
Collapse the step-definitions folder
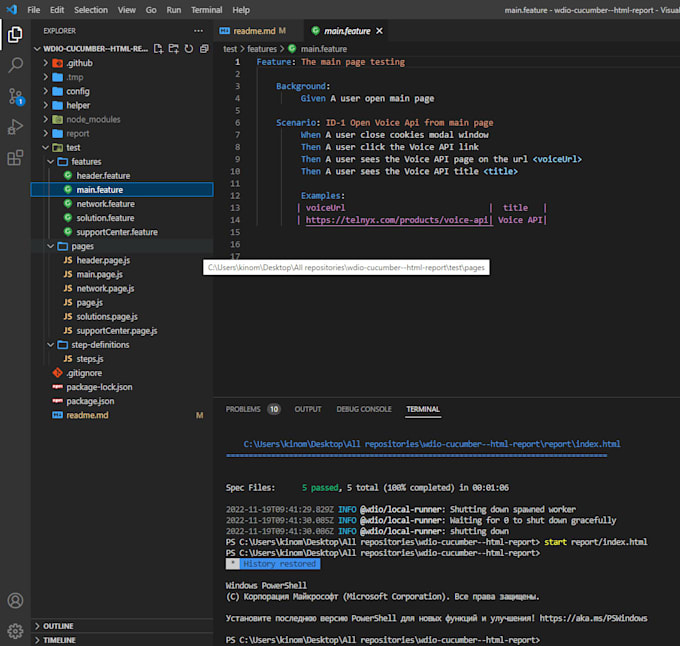point(122,345)
